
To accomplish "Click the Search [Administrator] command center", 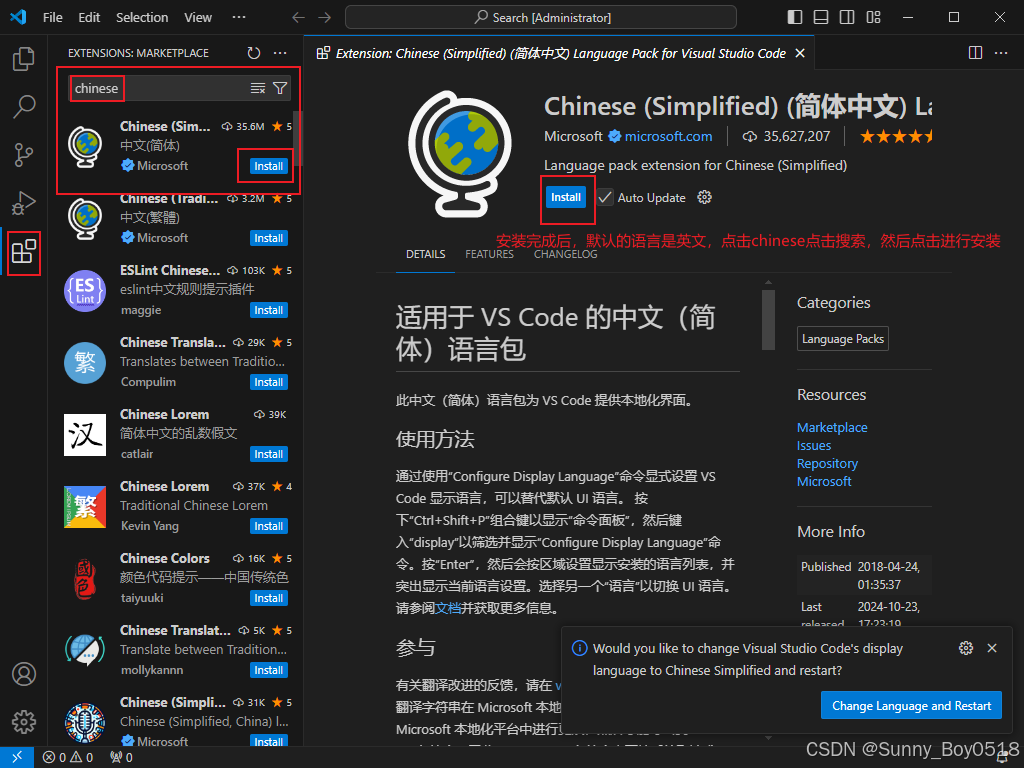I will (541, 18).
